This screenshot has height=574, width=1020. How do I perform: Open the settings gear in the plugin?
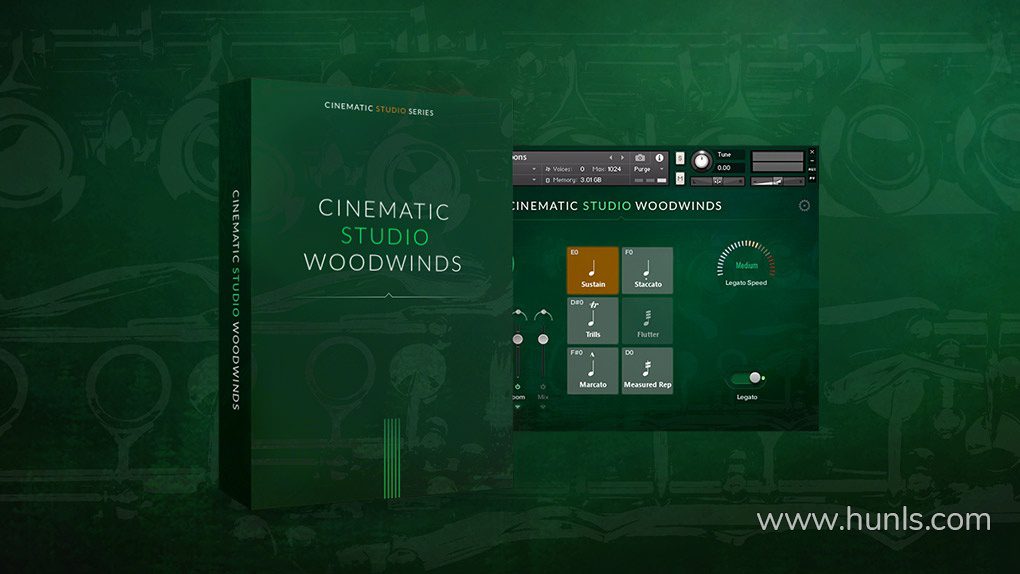pyautogui.click(x=804, y=206)
